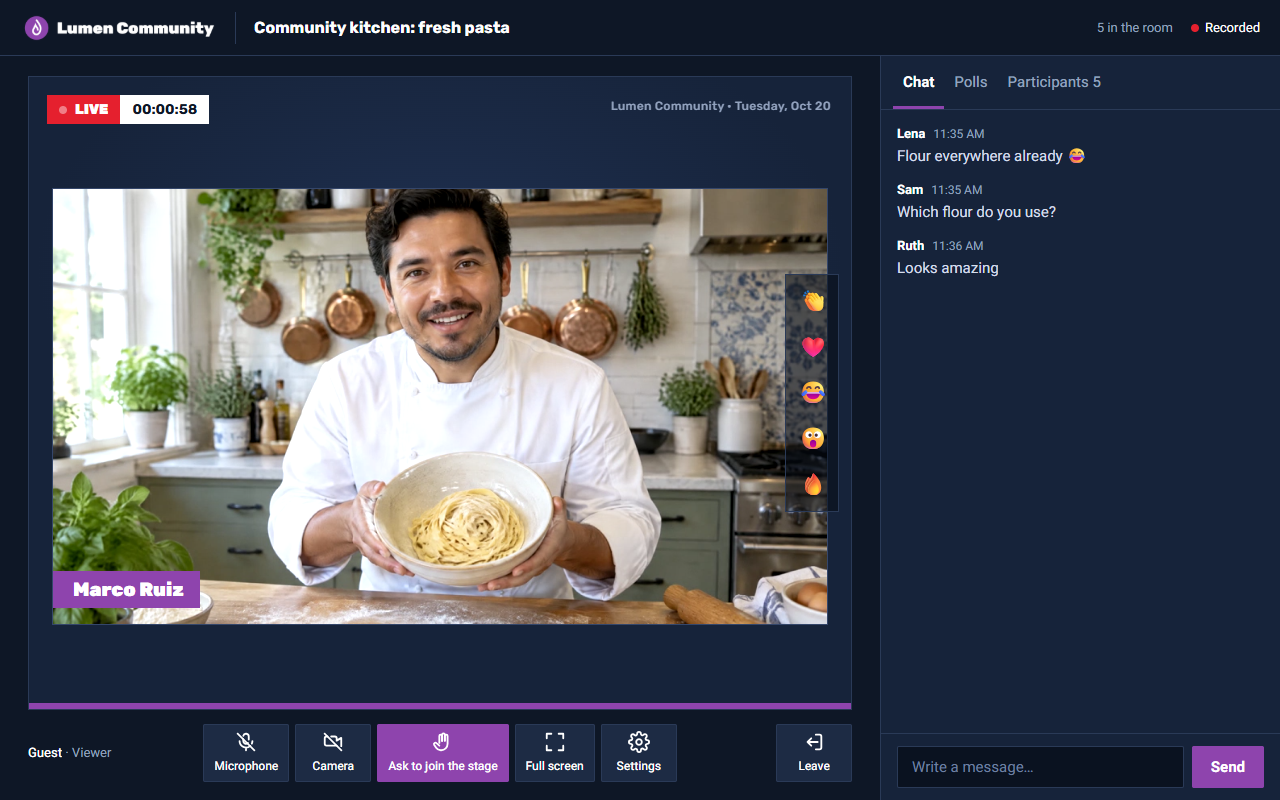Image resolution: width=1280 pixels, height=800 pixels.
Task: Click the Marco Ruiz video feed
Action: pos(440,406)
